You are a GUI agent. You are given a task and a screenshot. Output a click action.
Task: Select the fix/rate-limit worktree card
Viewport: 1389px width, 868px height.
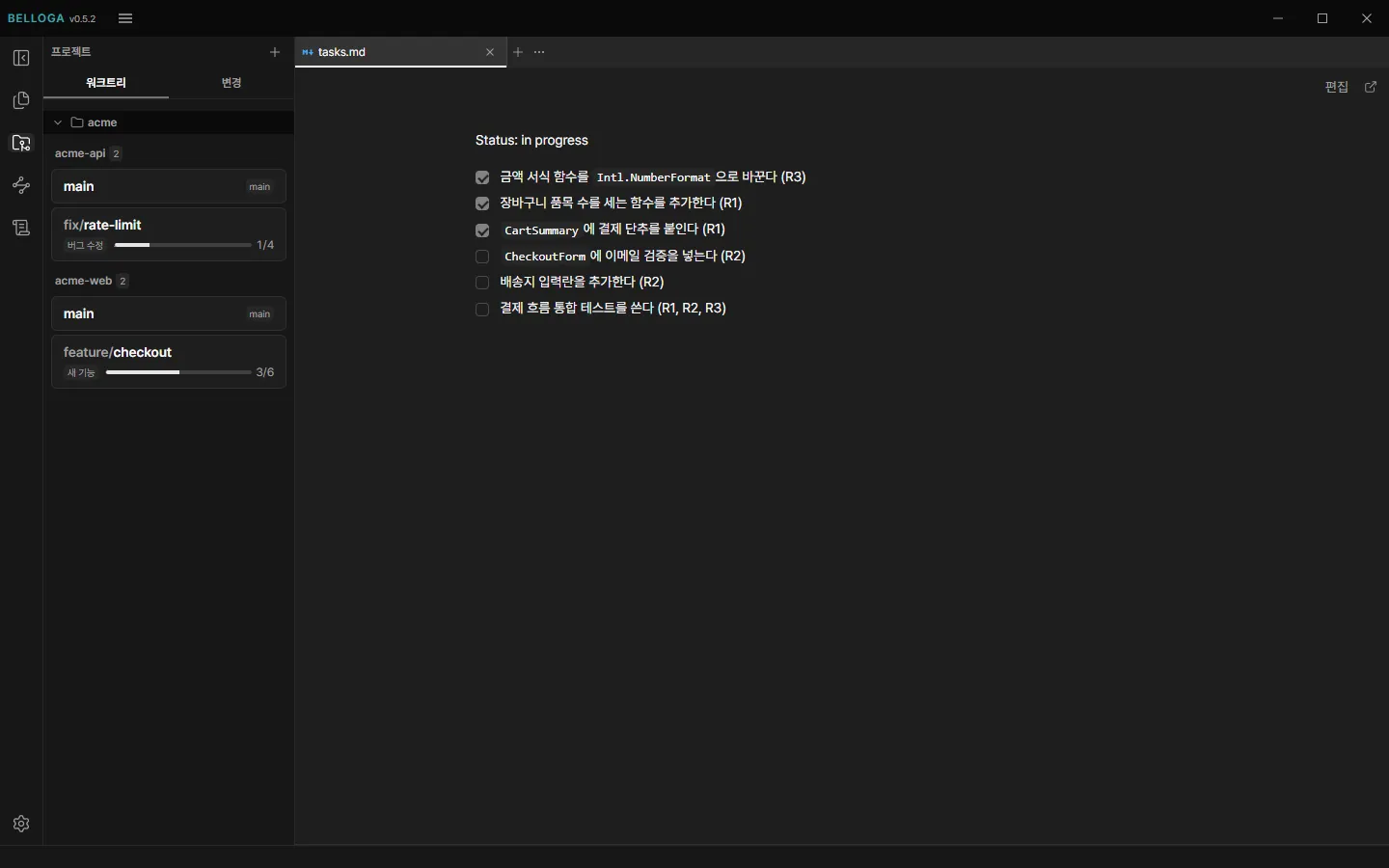169,234
